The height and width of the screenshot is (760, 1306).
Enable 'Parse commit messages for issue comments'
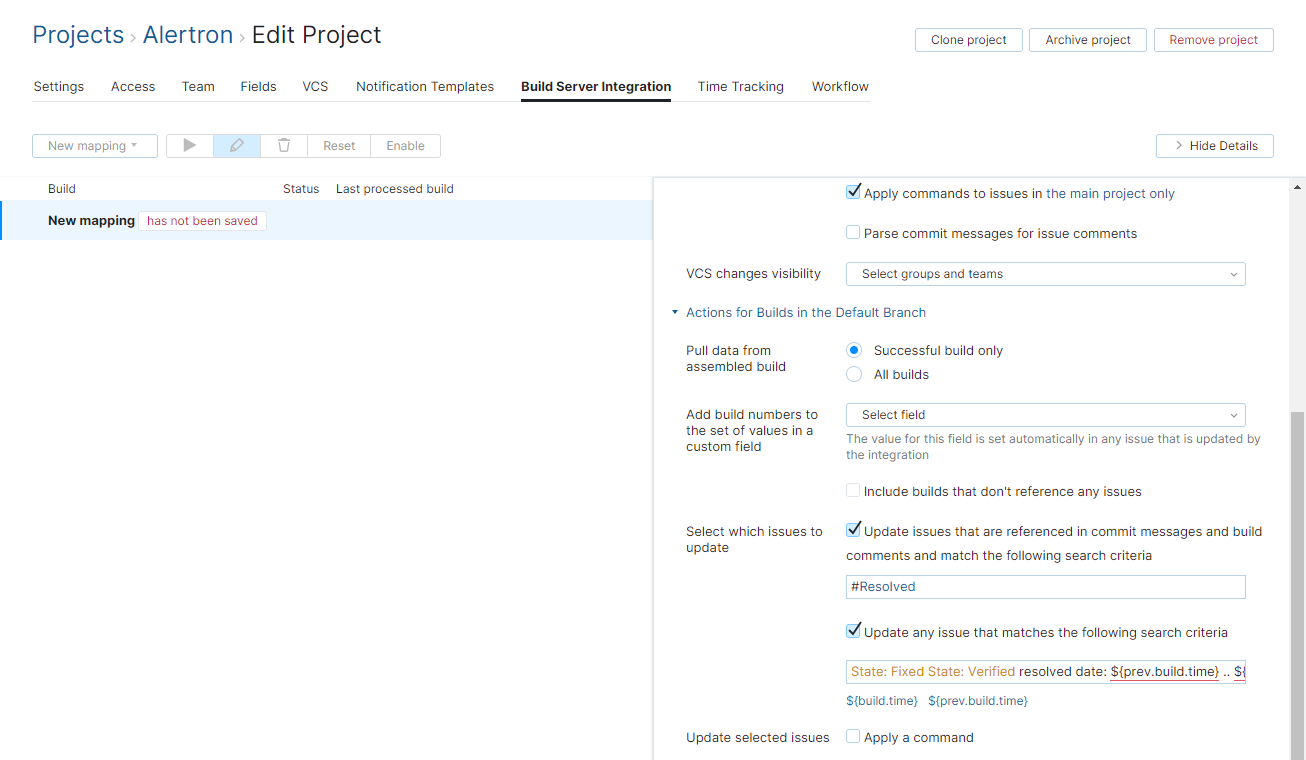point(853,233)
